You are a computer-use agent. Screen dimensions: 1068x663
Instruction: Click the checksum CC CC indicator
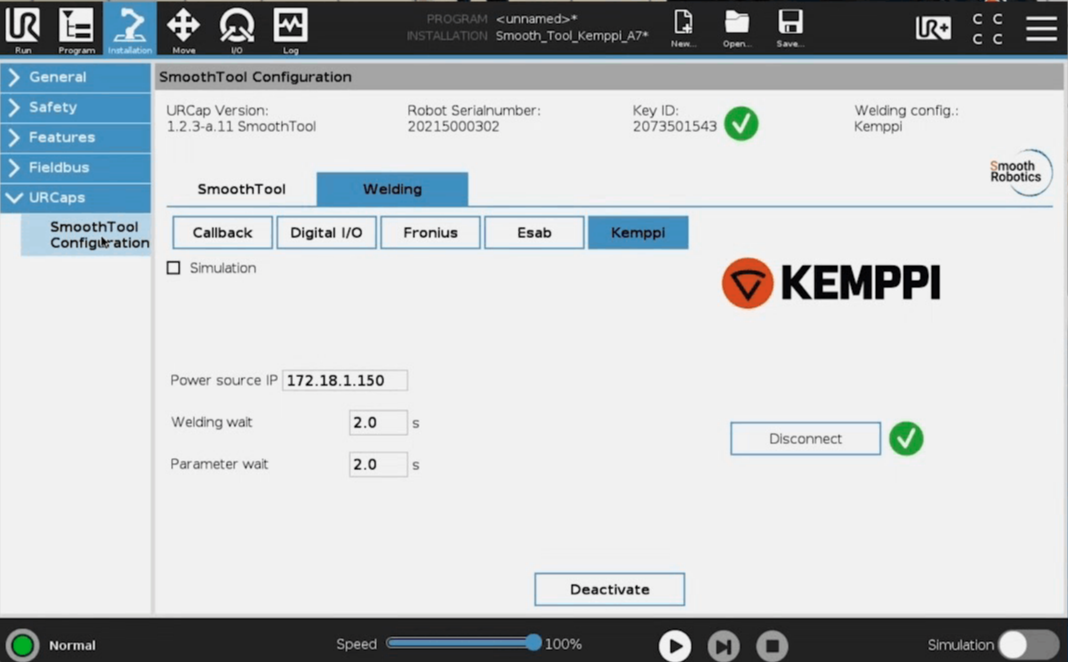(987, 29)
